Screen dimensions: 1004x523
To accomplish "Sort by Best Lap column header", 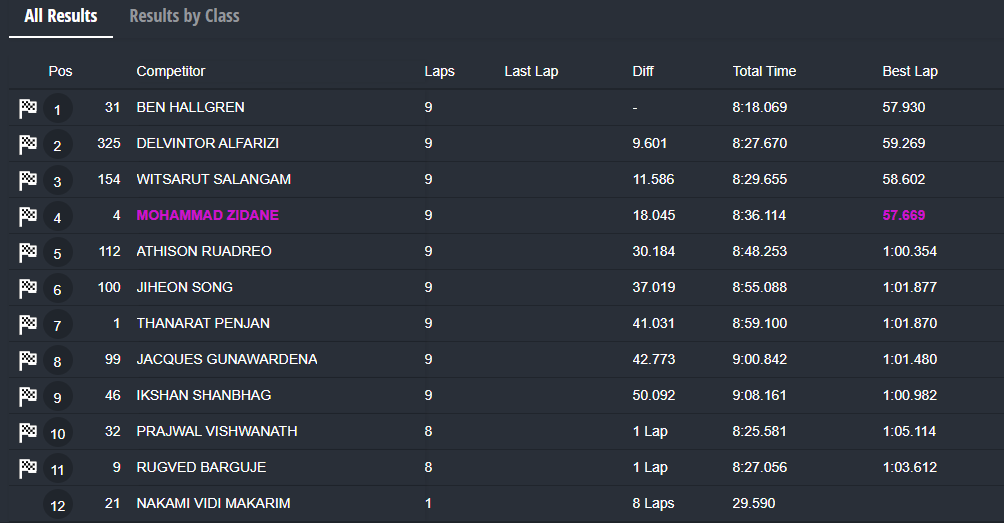I will tap(909, 71).
